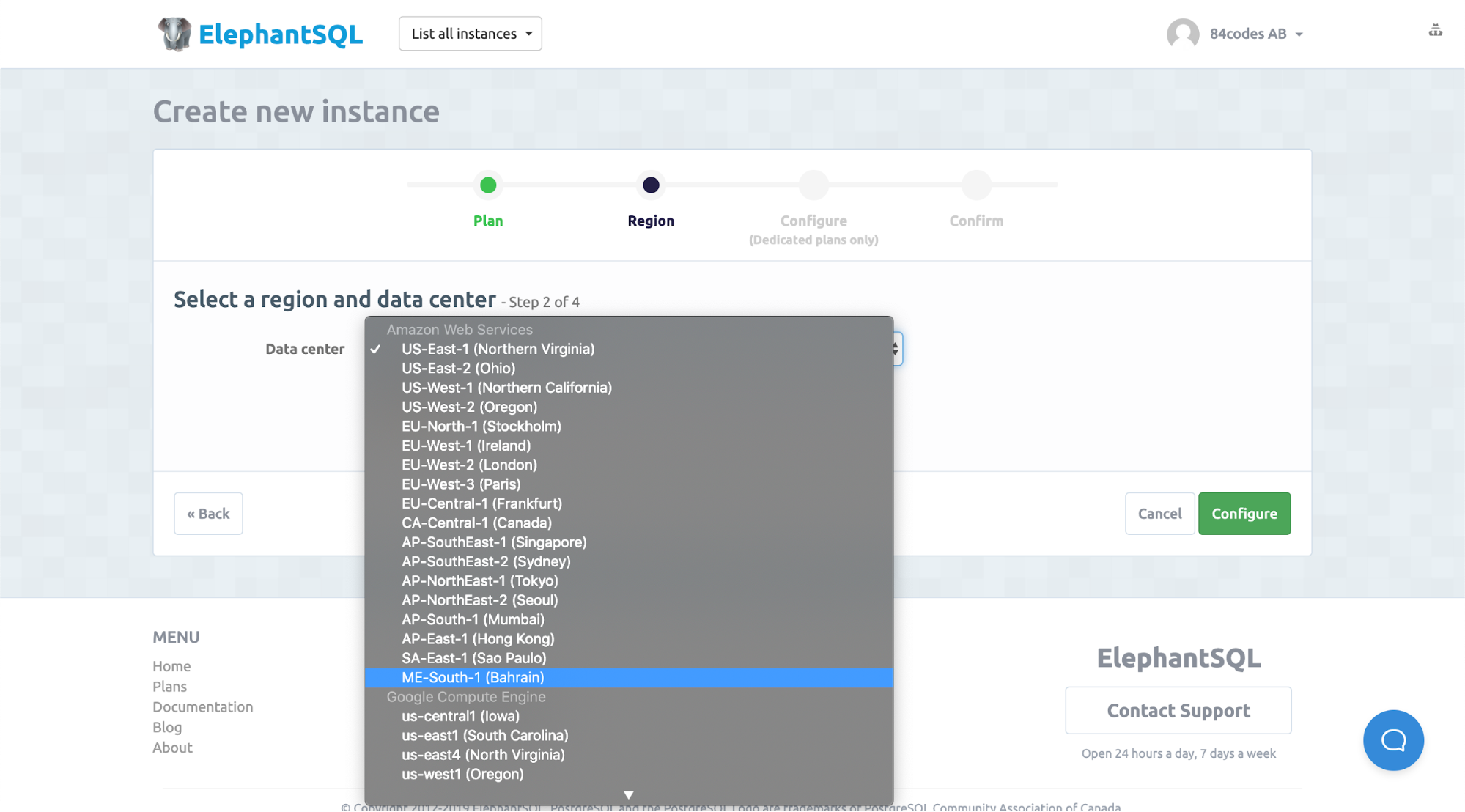The width and height of the screenshot is (1465, 812).
Task: Open the List all instances dropdown
Action: pos(470,34)
